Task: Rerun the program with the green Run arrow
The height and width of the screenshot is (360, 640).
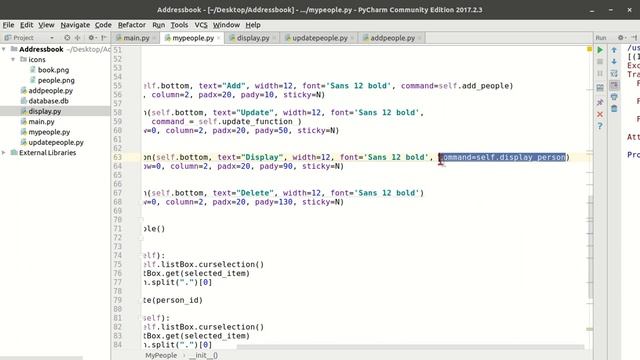Action: pos(600,50)
